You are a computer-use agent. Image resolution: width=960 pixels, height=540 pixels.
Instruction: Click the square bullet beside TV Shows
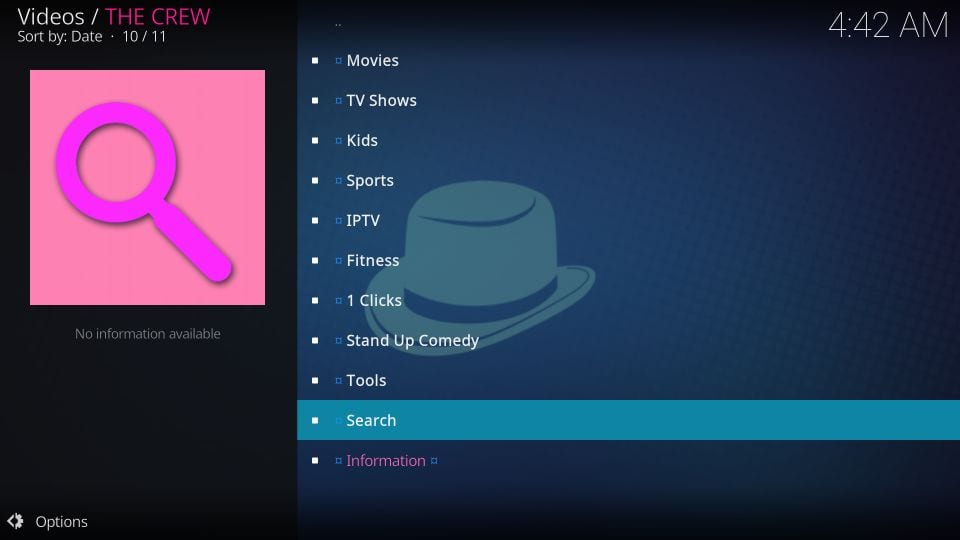tap(315, 100)
